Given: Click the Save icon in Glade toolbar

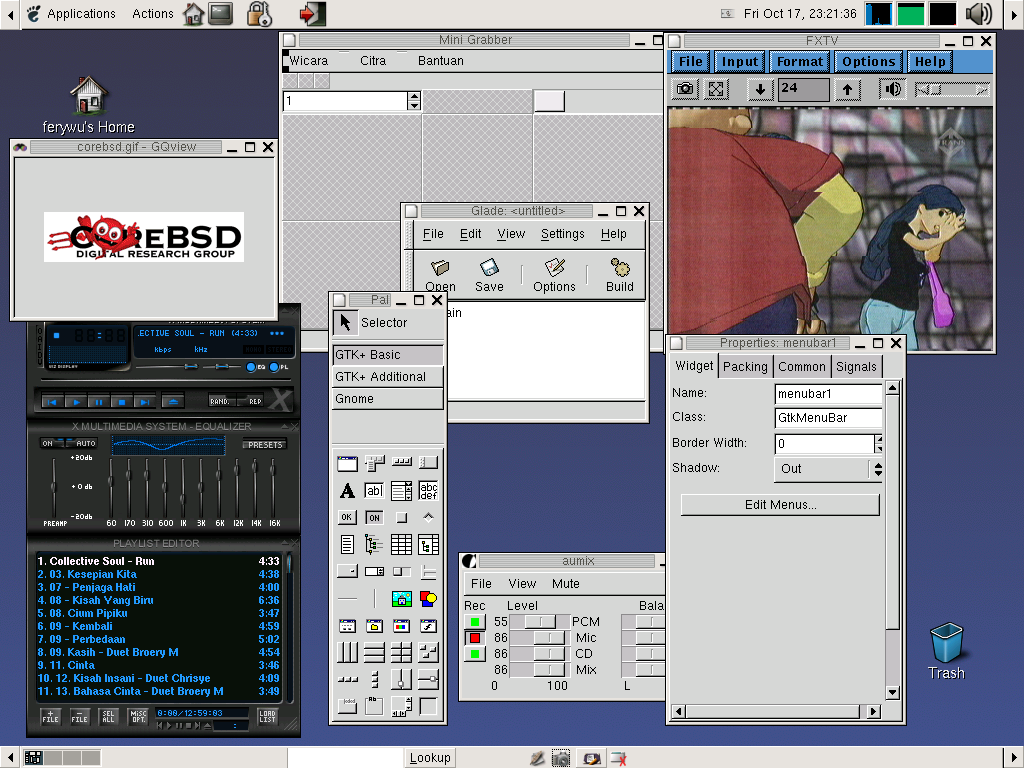Looking at the screenshot, I should [489, 275].
